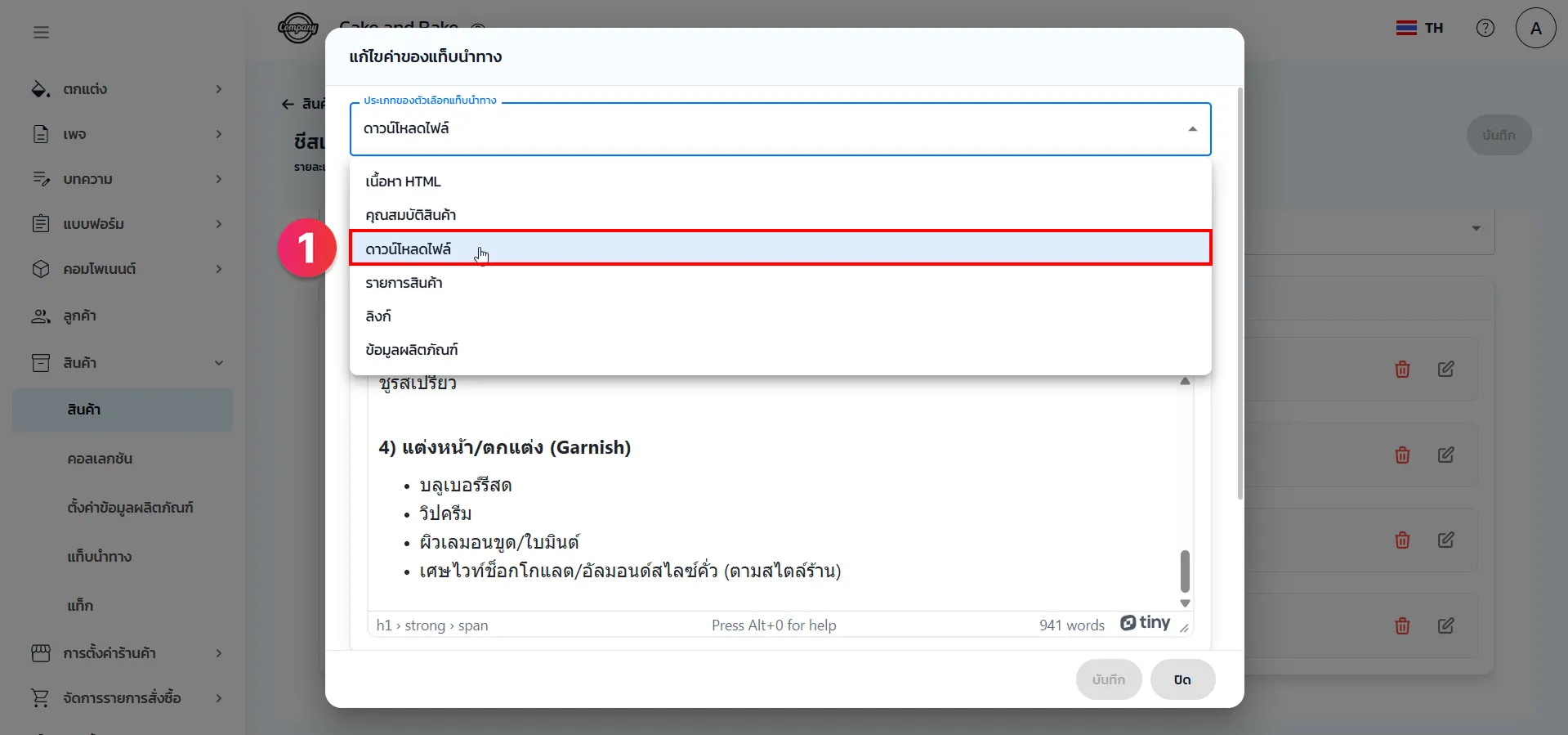The width and height of the screenshot is (1568, 735).
Task: Choose "คุณสมบัติสินค้า" option in list
Action: pyautogui.click(x=410, y=215)
